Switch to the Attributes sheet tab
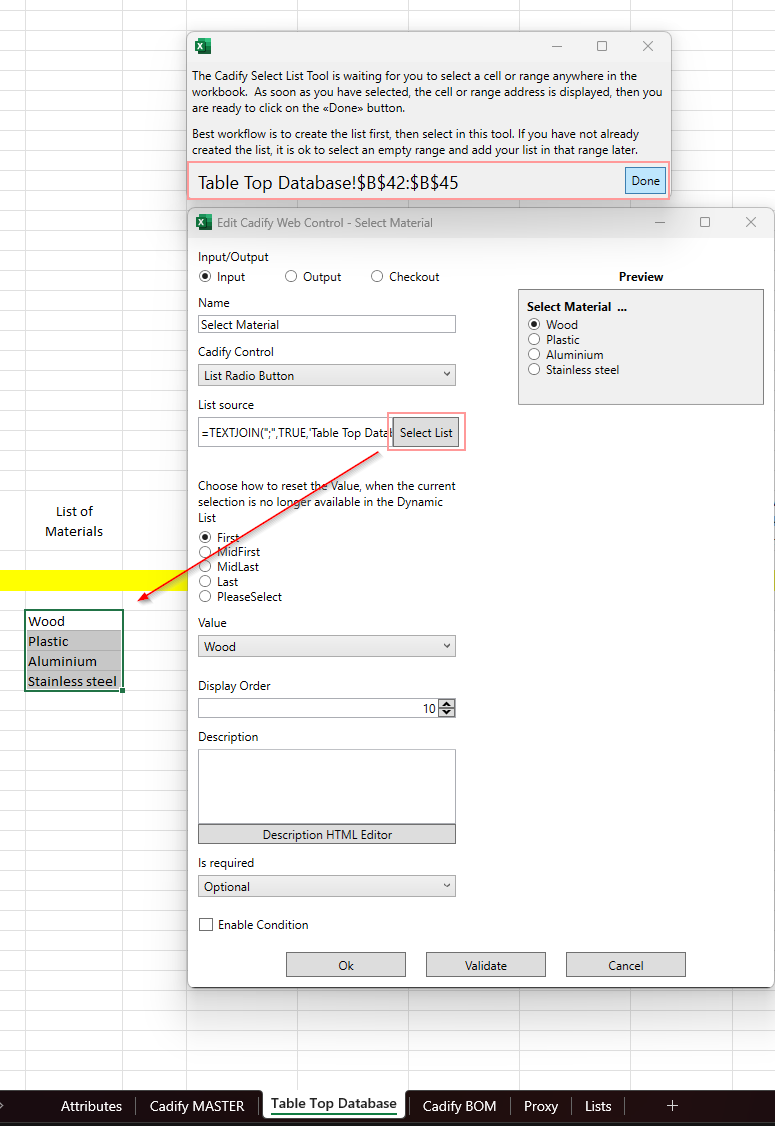 pos(91,1106)
